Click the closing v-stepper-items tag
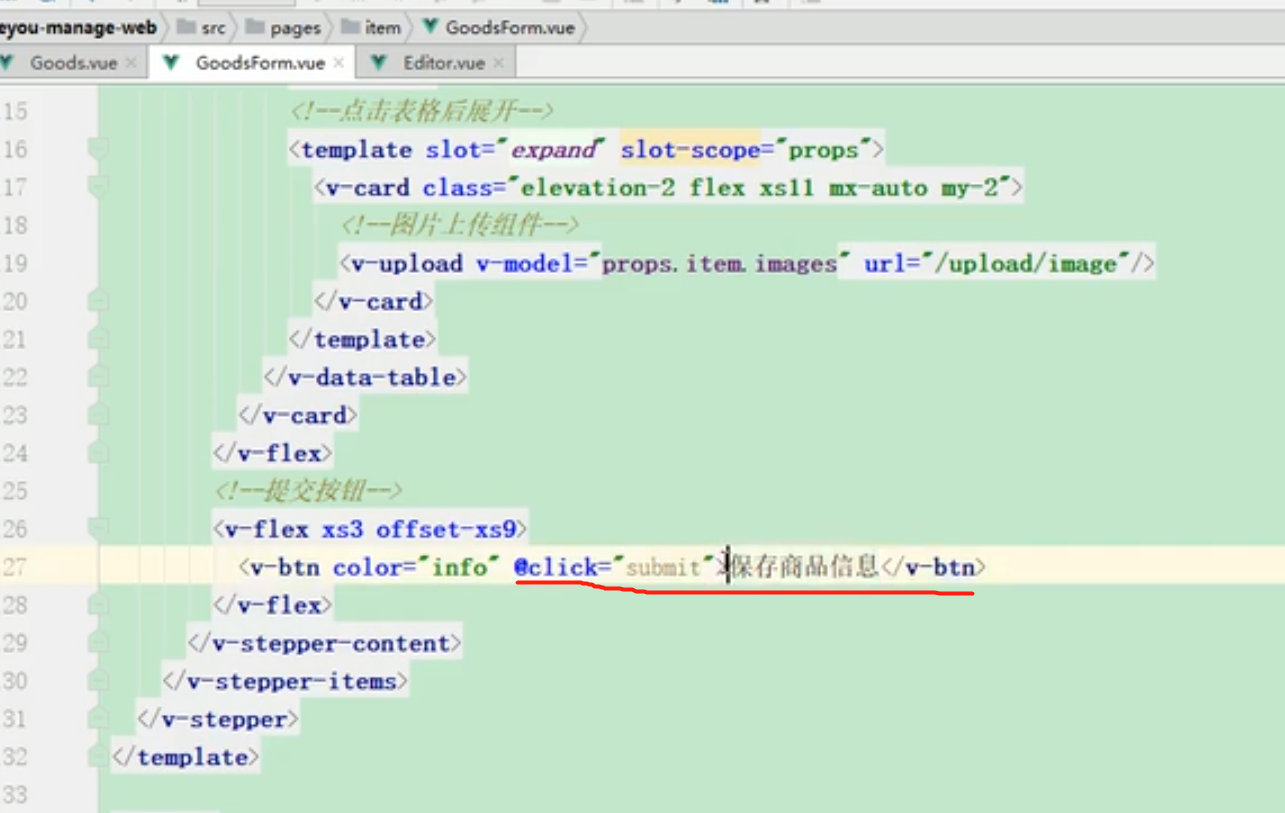This screenshot has height=813, width=1285. [x=285, y=681]
